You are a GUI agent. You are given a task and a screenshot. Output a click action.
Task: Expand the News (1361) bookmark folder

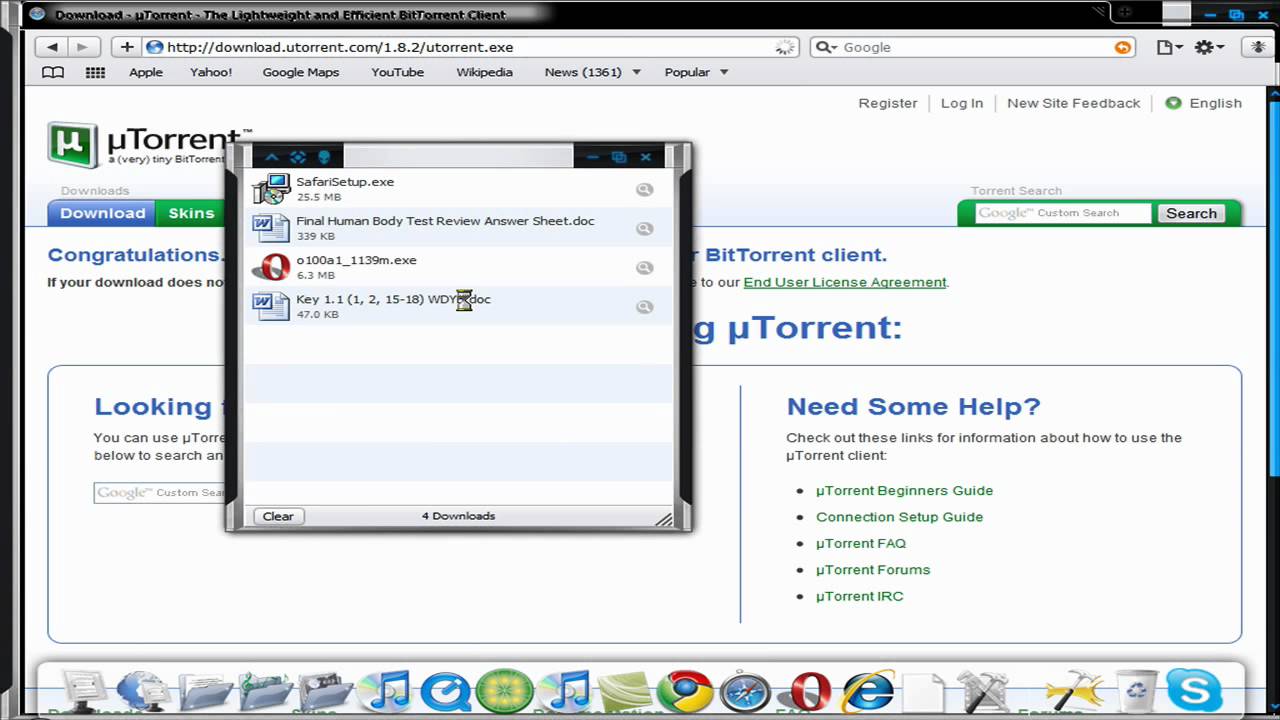pos(593,72)
